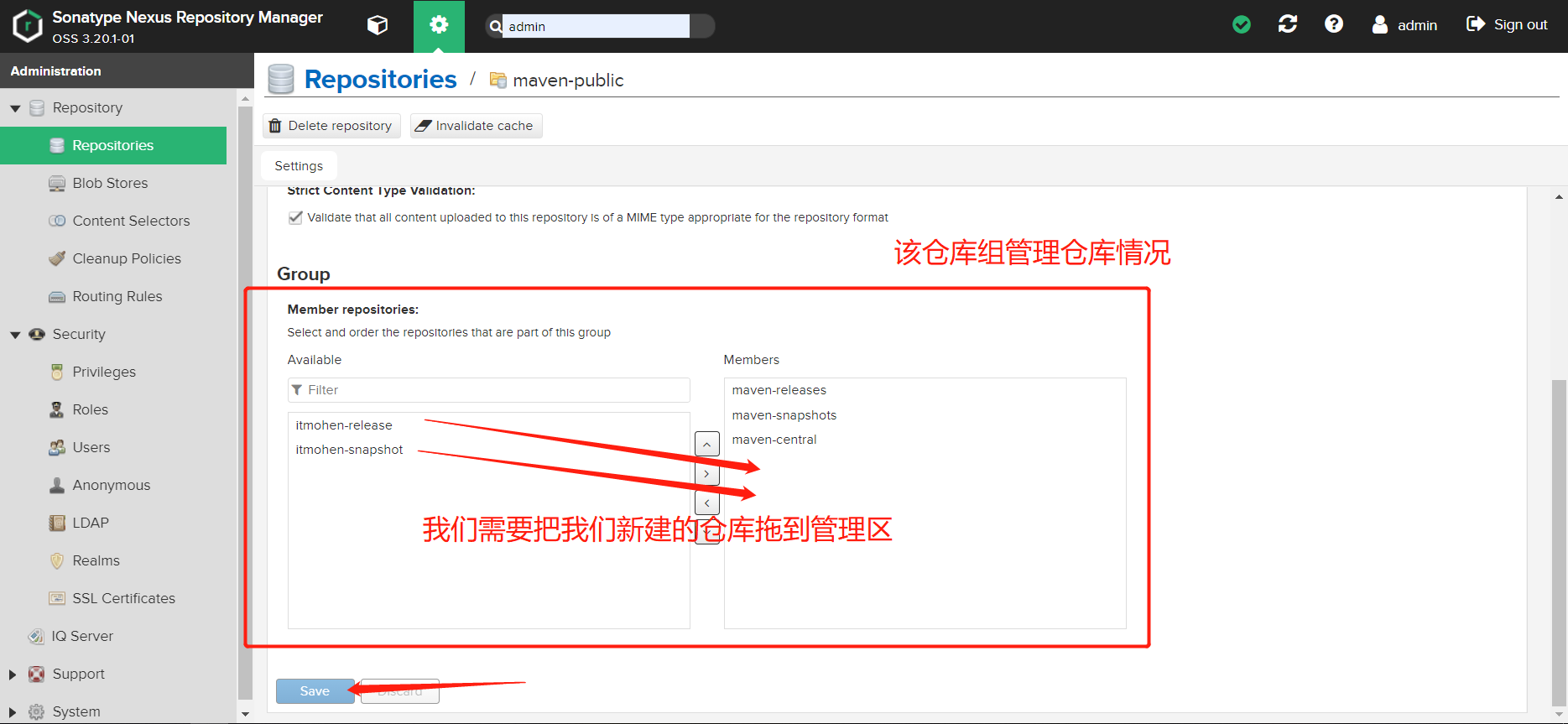Select Repositories in the sidebar
Image resolution: width=1568 pixels, height=724 pixels.
pos(113,145)
